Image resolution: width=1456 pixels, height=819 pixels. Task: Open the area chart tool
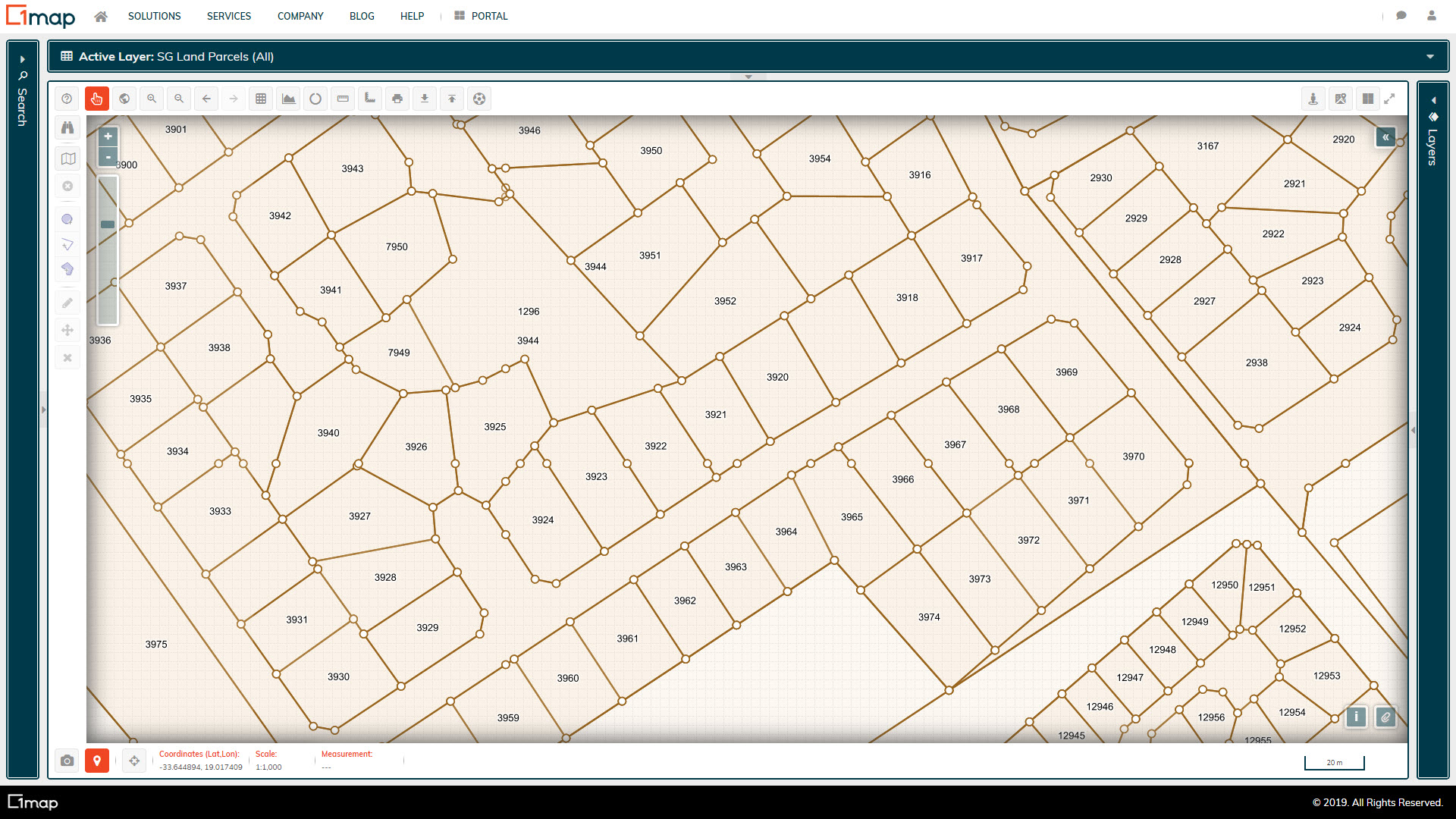click(x=288, y=99)
